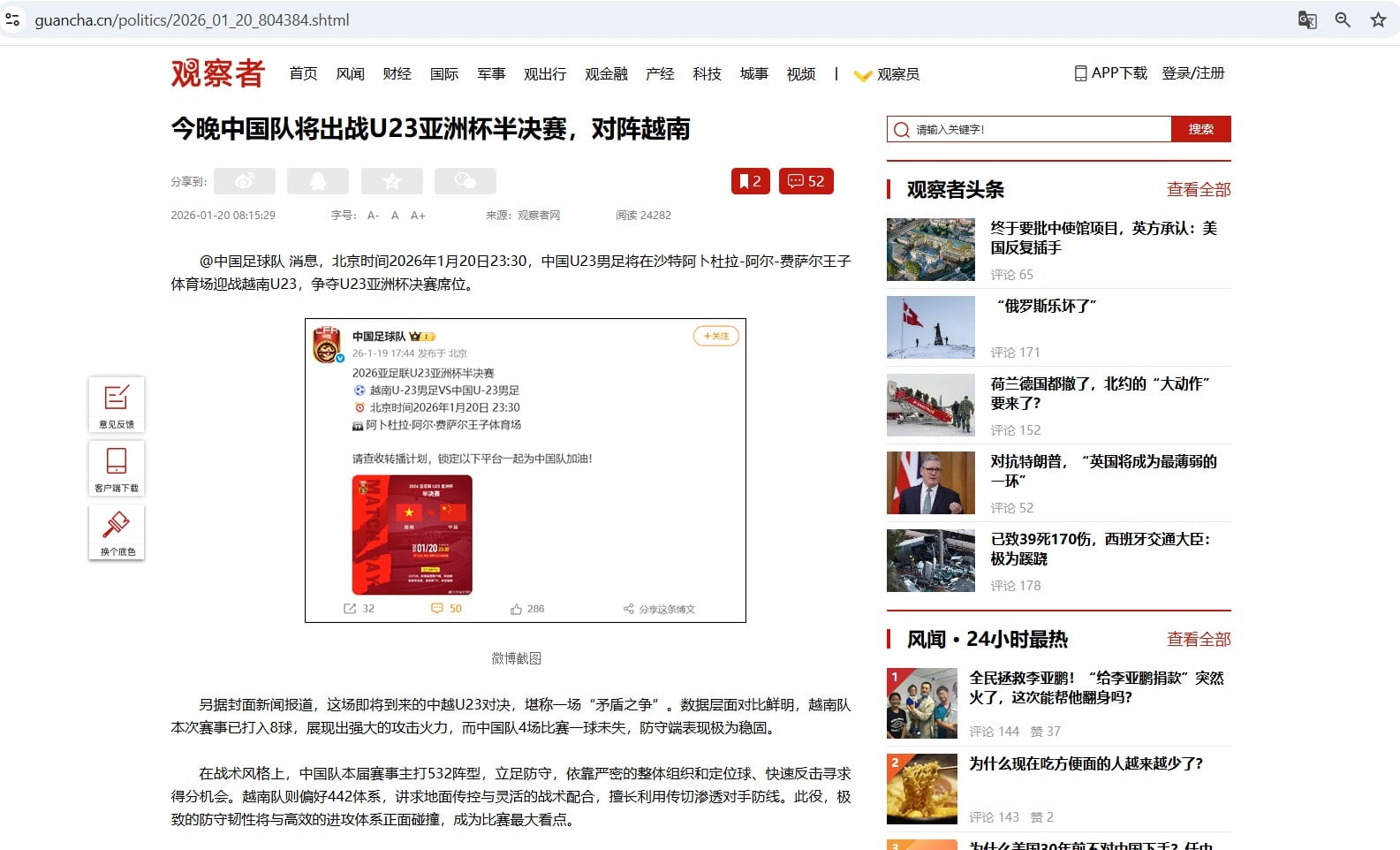Decrease font size with A-
1400x850 pixels.
(373, 216)
